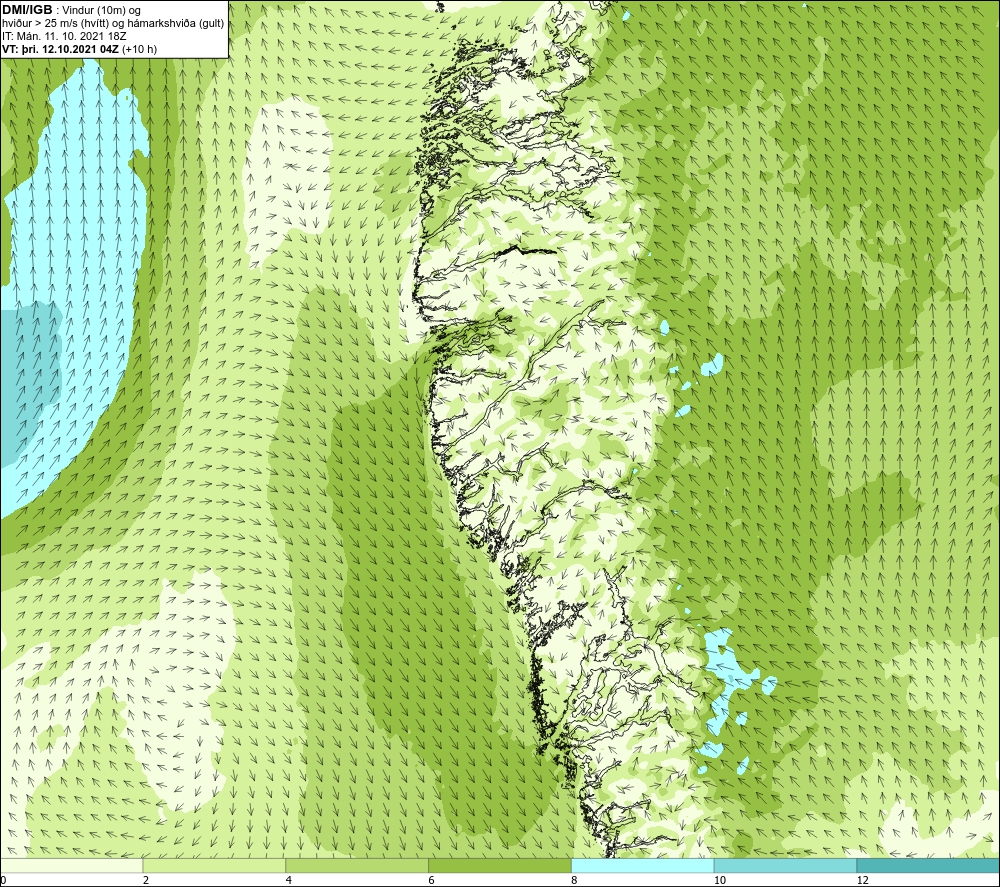Click the 2–4 m/s light green band

[x=214, y=865]
